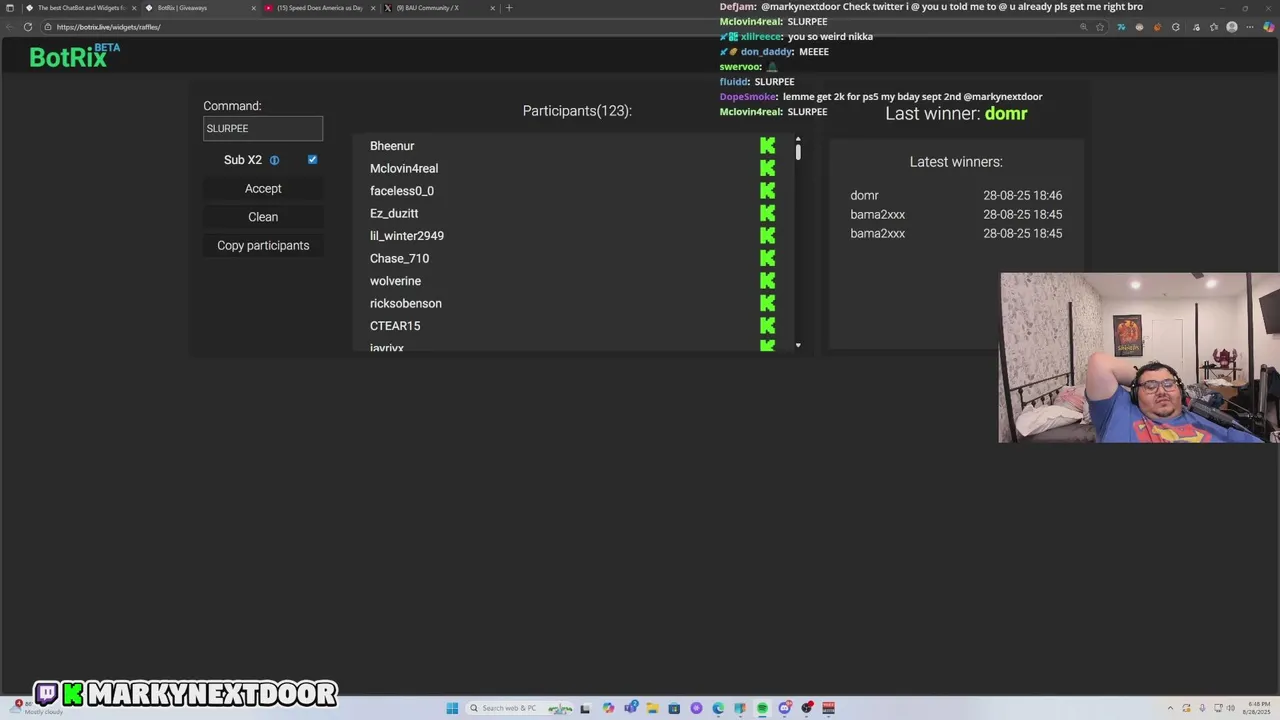Click the Accept button
Image resolution: width=1280 pixels, height=720 pixels.
(x=263, y=188)
